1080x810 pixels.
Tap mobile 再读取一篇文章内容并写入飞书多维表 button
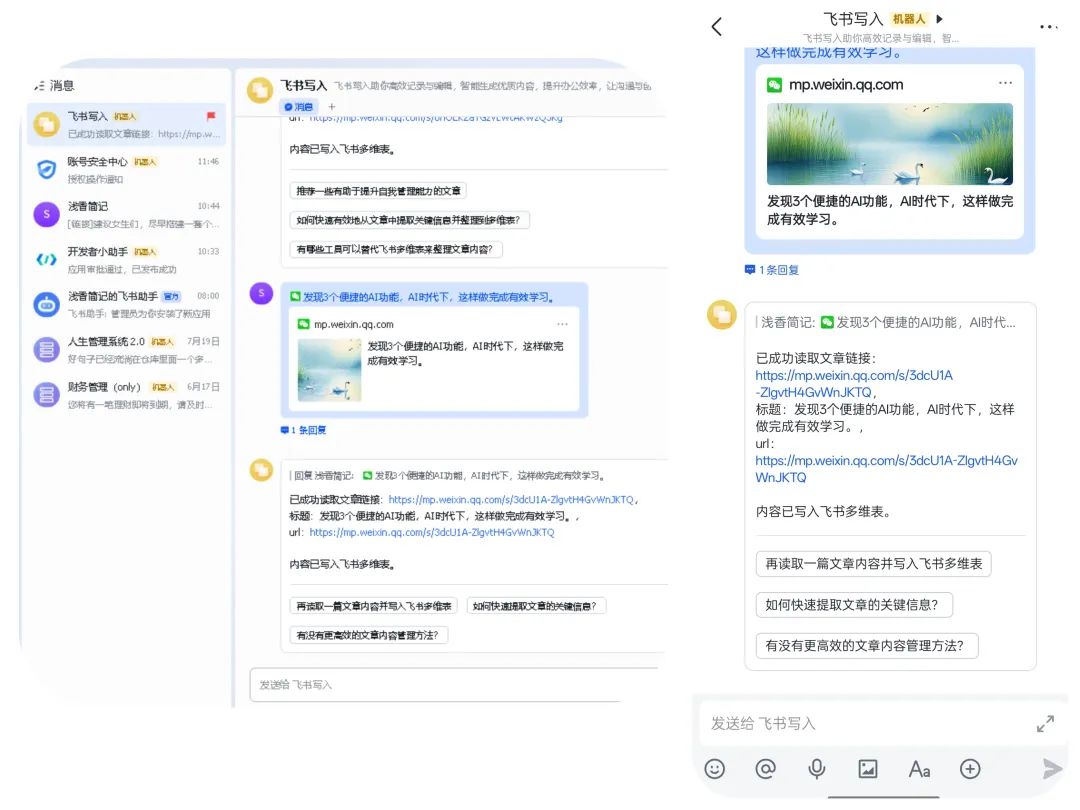pos(873,564)
